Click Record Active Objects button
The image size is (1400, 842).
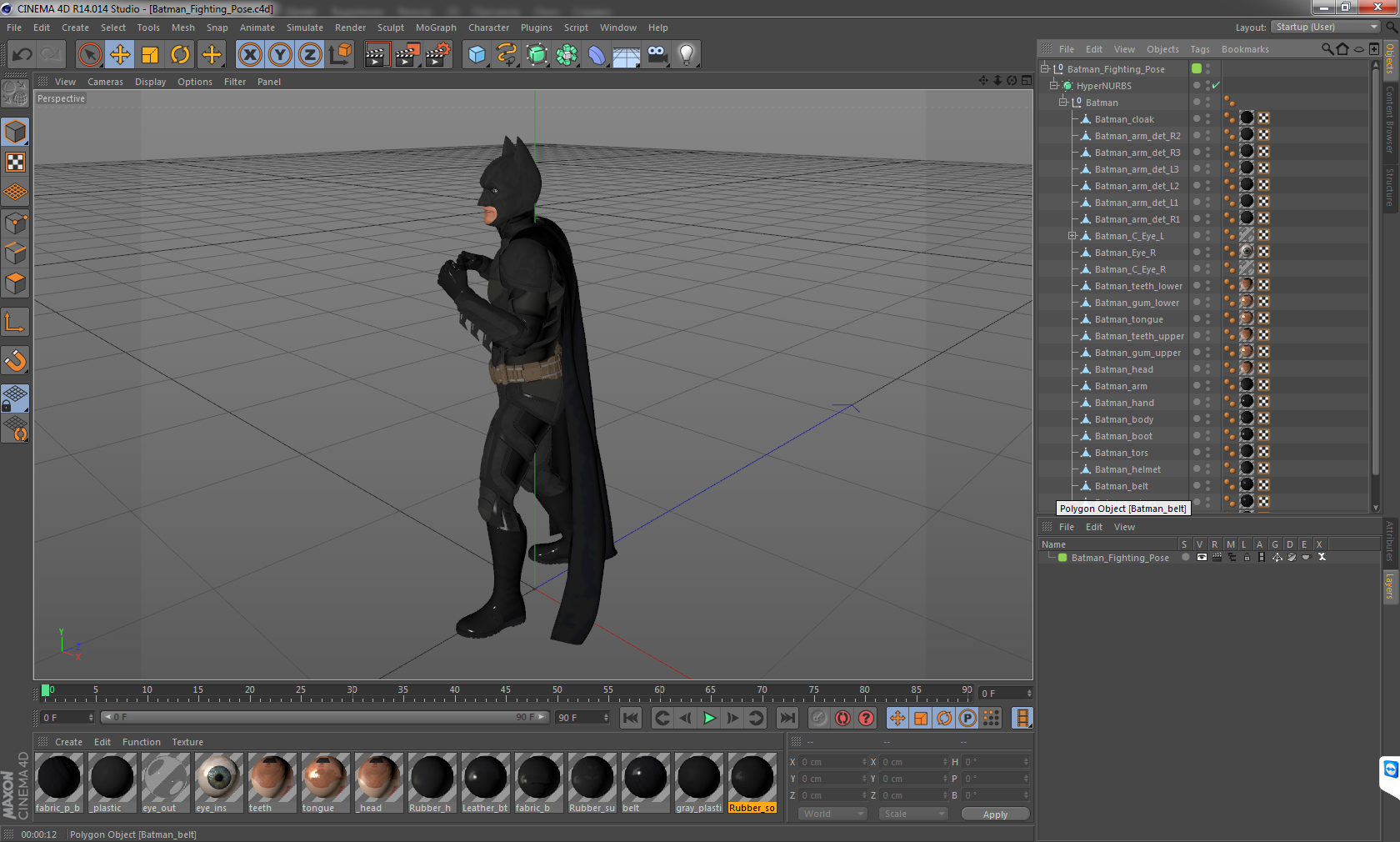819,718
